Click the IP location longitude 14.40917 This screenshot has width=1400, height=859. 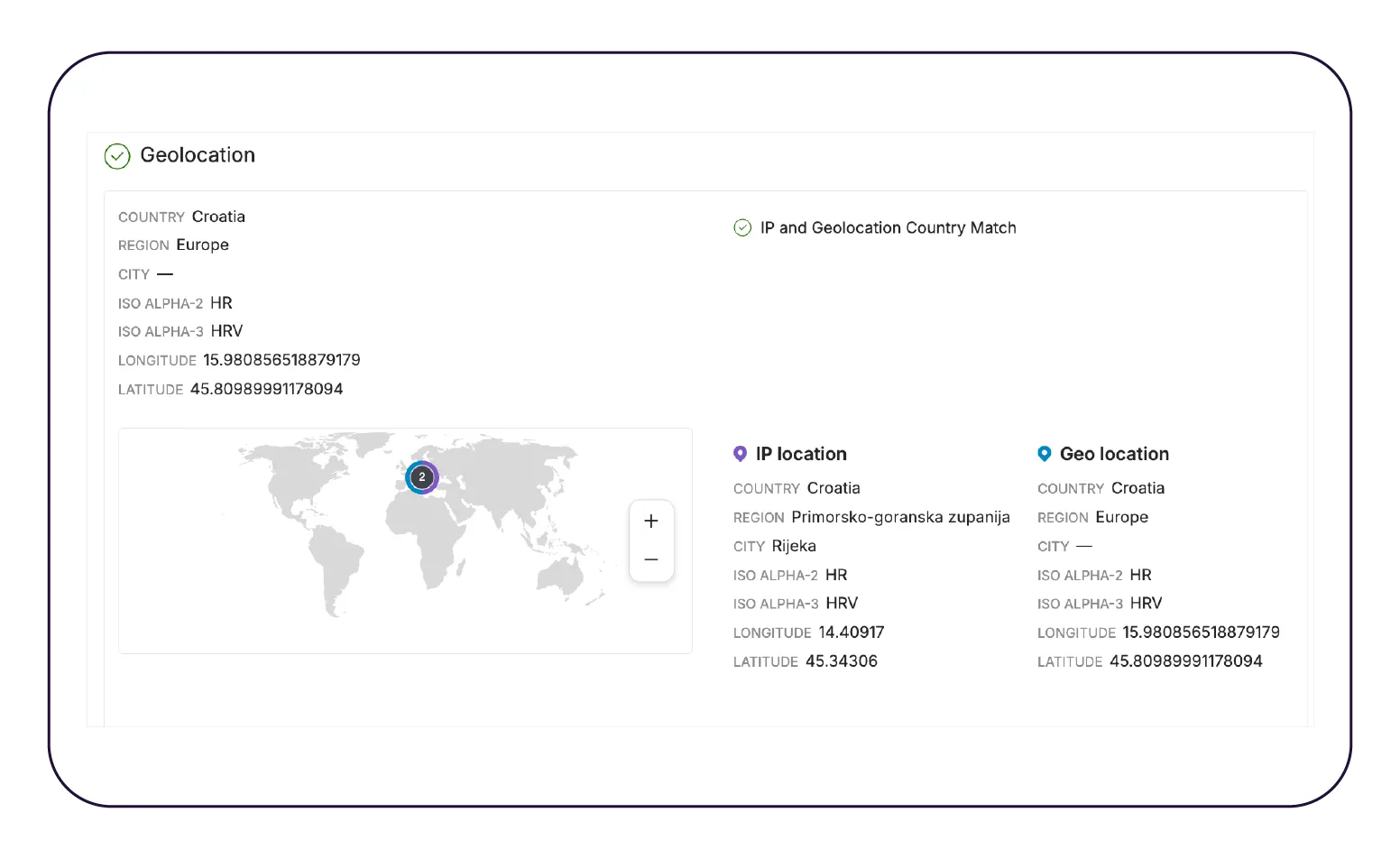tap(851, 633)
